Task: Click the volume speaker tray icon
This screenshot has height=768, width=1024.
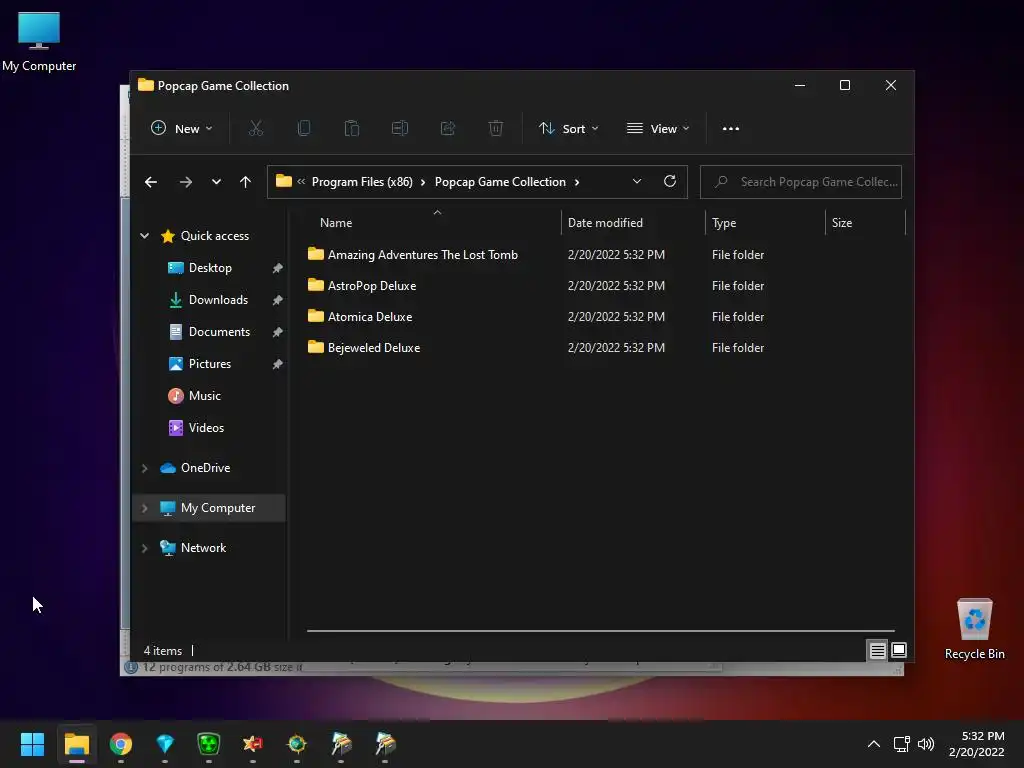Action: coord(926,744)
